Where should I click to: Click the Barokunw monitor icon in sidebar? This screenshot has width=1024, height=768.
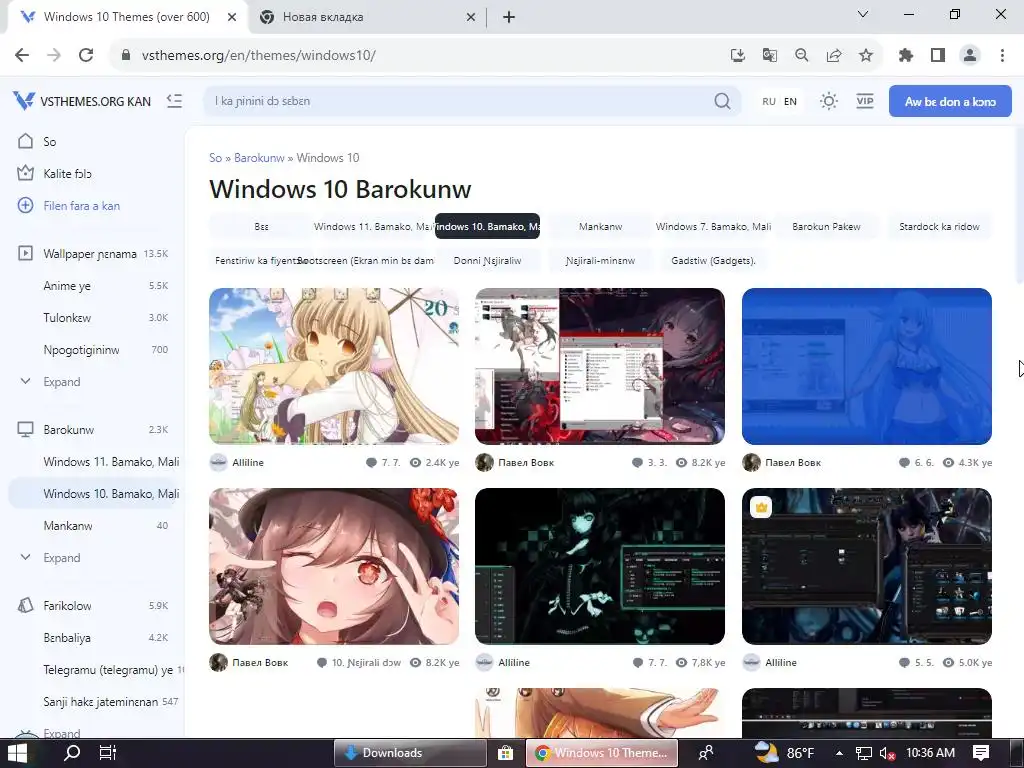tap(25, 429)
